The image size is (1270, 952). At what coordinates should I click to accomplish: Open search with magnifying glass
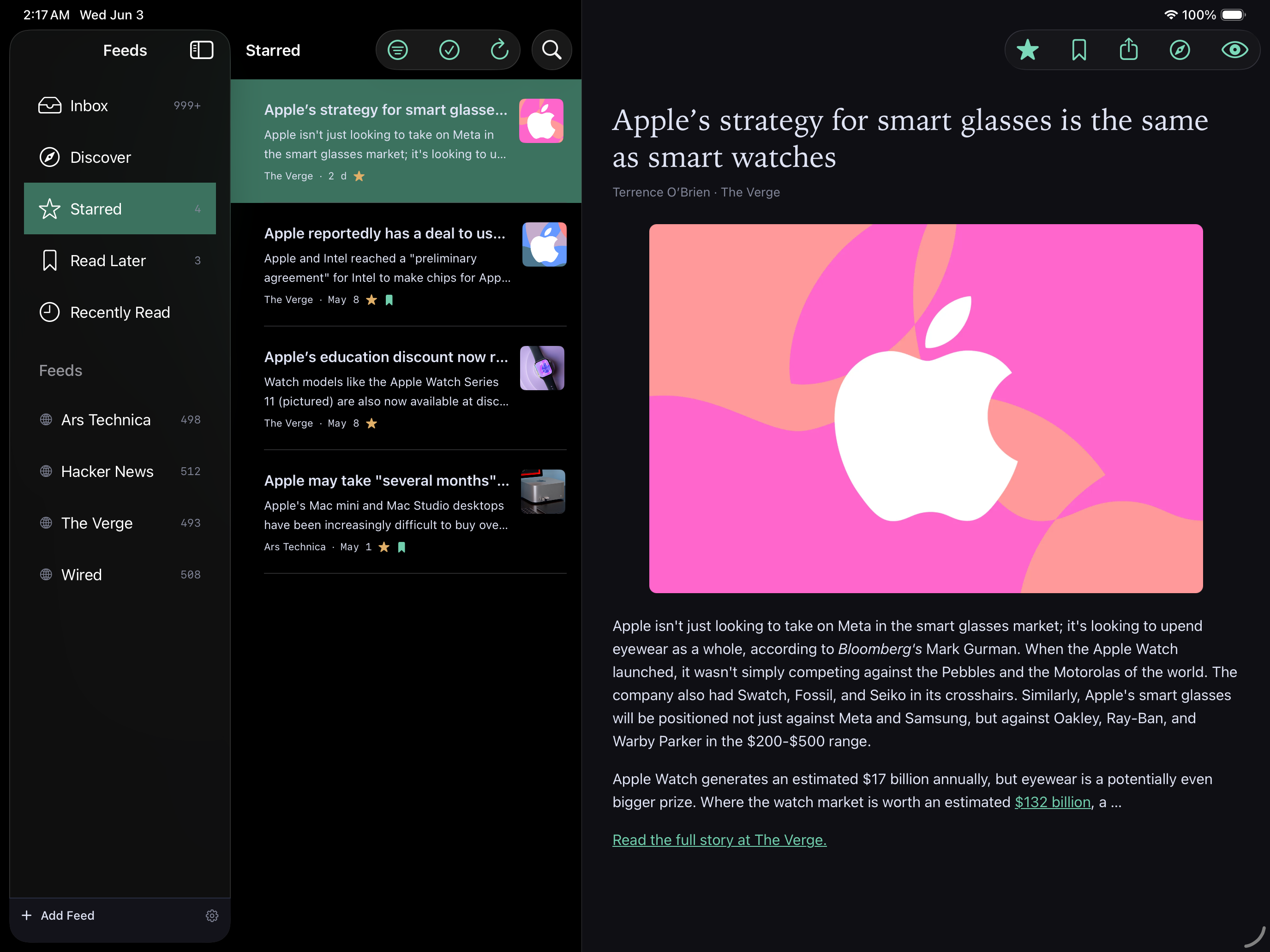[552, 50]
